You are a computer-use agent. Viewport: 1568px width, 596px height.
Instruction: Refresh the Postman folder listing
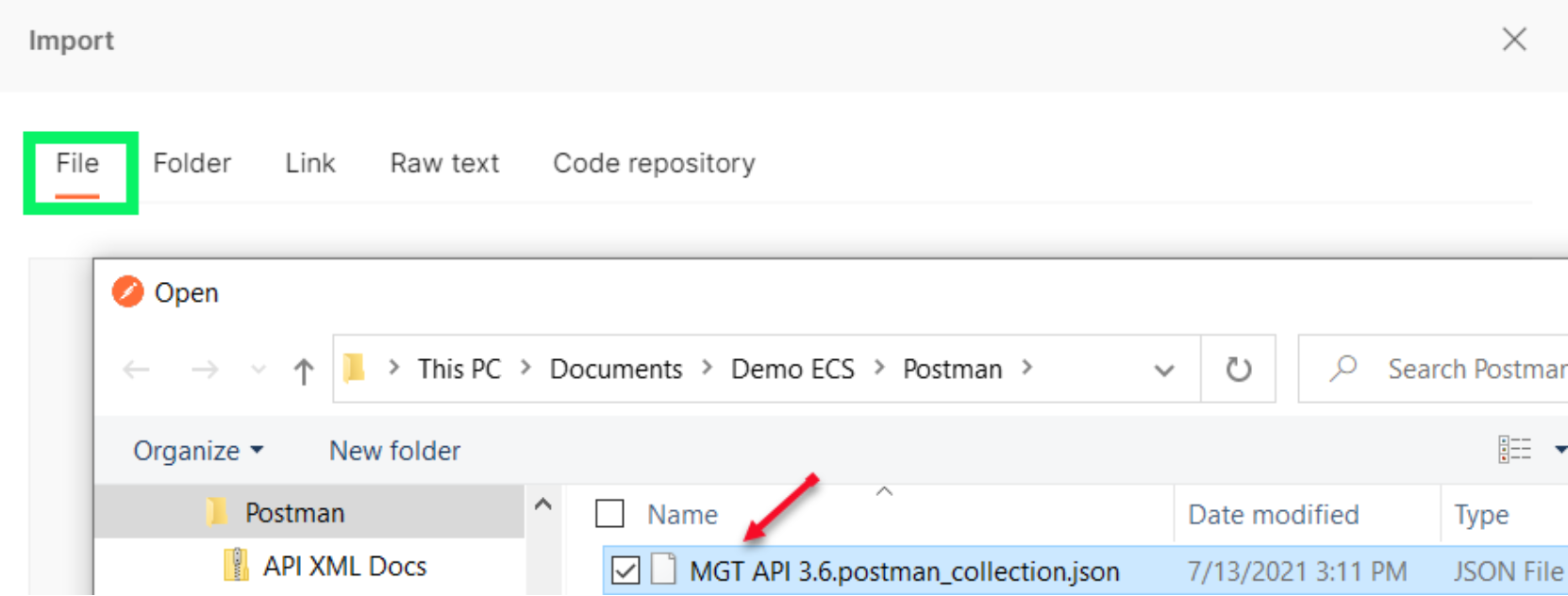[x=1238, y=369]
